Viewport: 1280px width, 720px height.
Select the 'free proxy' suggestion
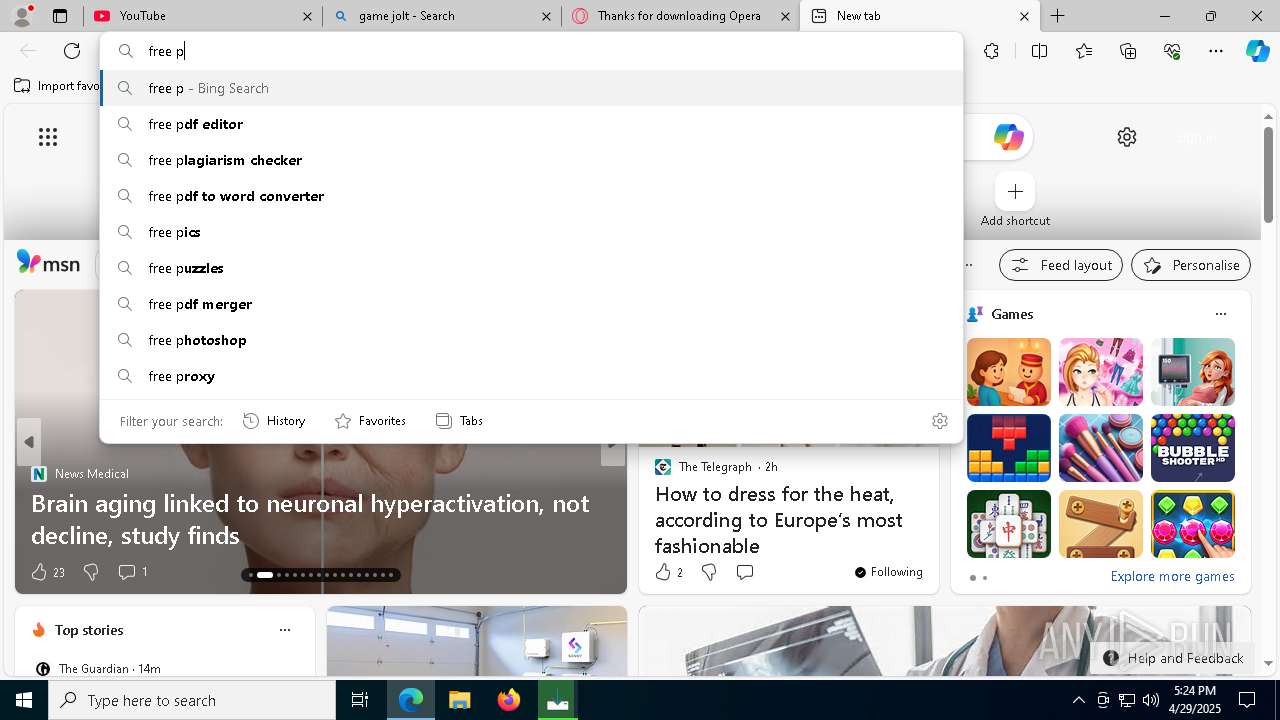(532, 376)
